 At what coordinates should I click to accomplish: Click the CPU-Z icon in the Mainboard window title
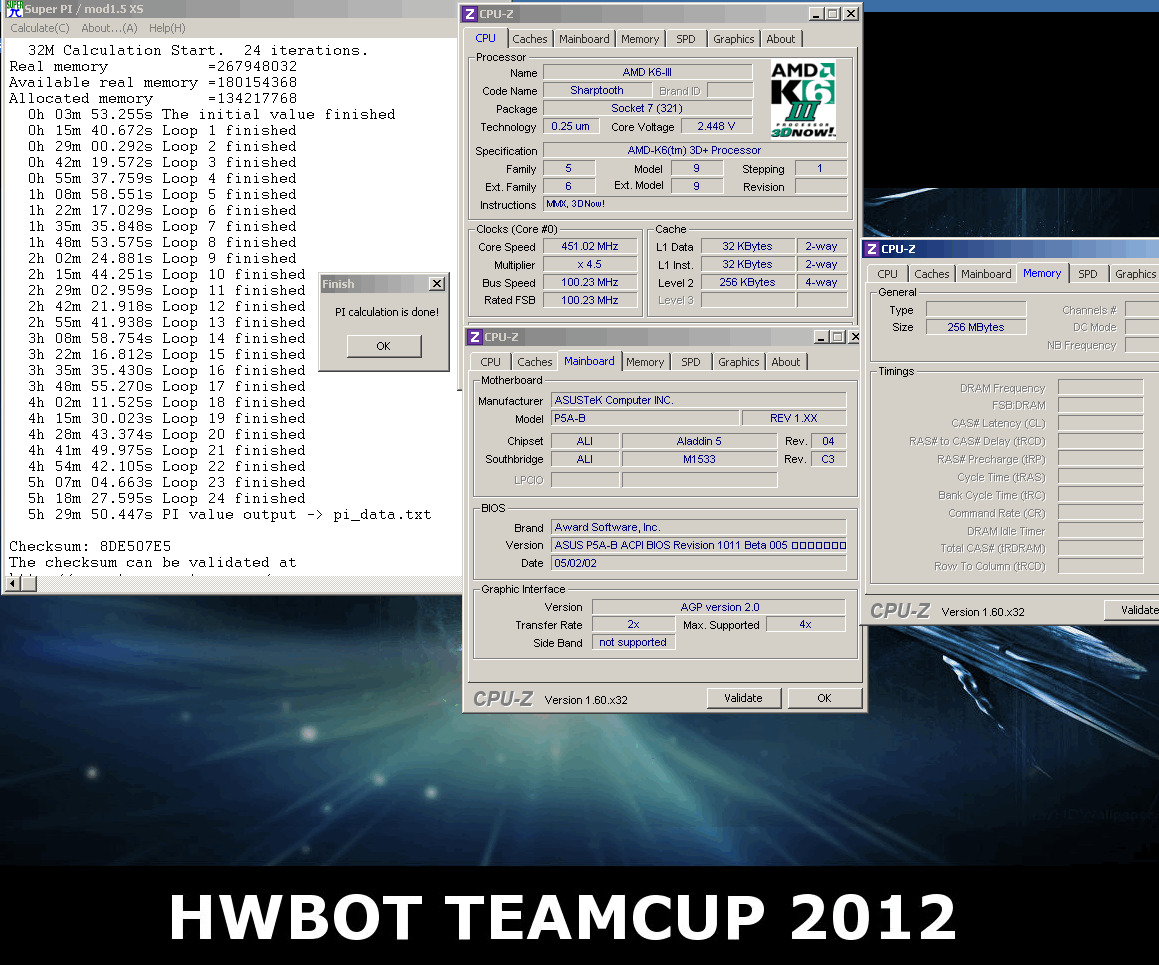coord(475,337)
